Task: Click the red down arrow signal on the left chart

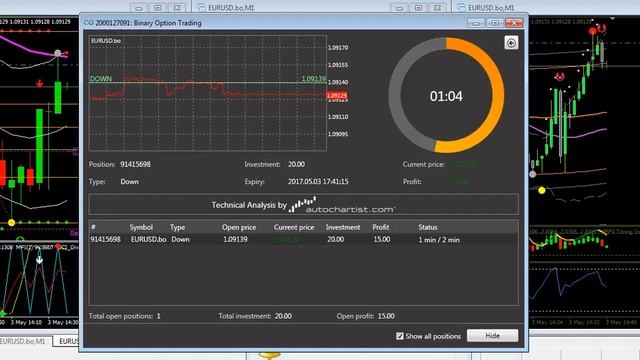Action: (39, 84)
